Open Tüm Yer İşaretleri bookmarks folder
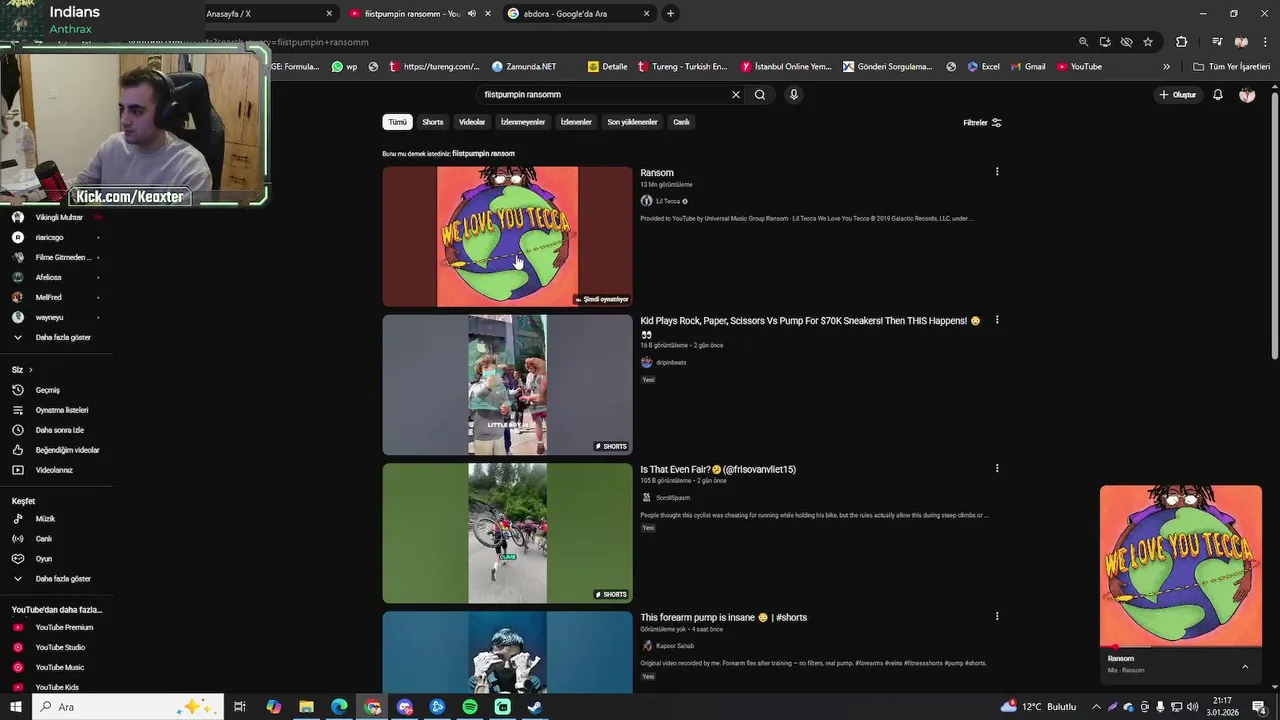The height and width of the screenshot is (720, 1280). (1232, 67)
